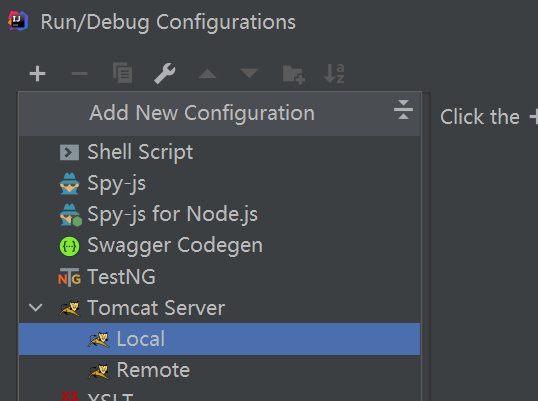Open templates with the wrench icon

click(165, 73)
